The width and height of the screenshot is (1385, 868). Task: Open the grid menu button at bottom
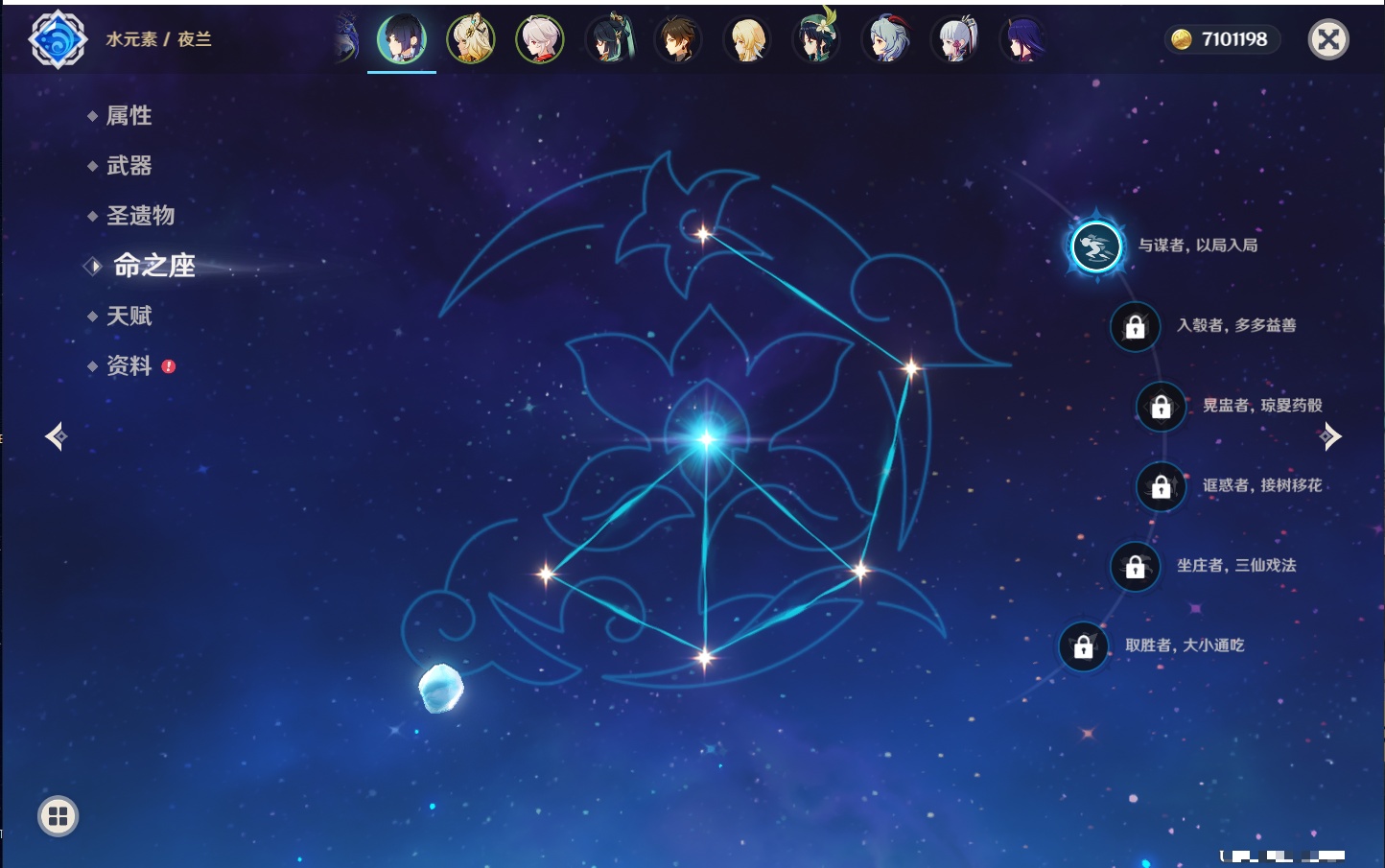(58, 816)
